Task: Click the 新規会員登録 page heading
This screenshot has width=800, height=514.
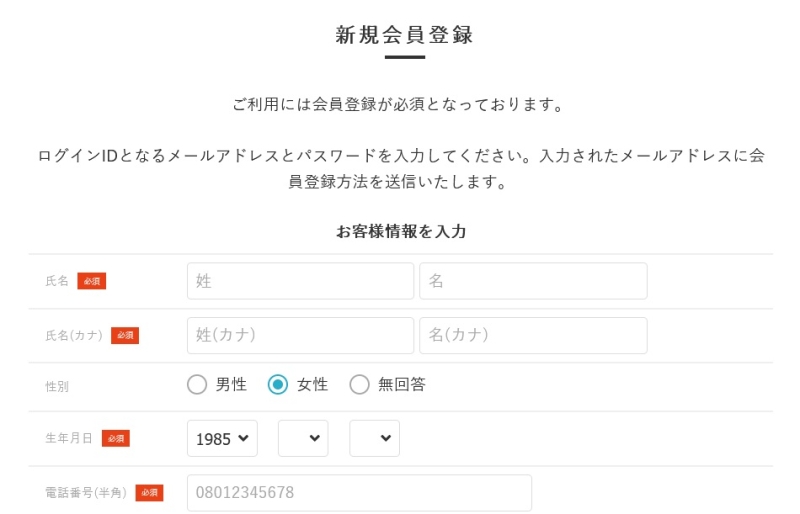Action: [x=404, y=35]
